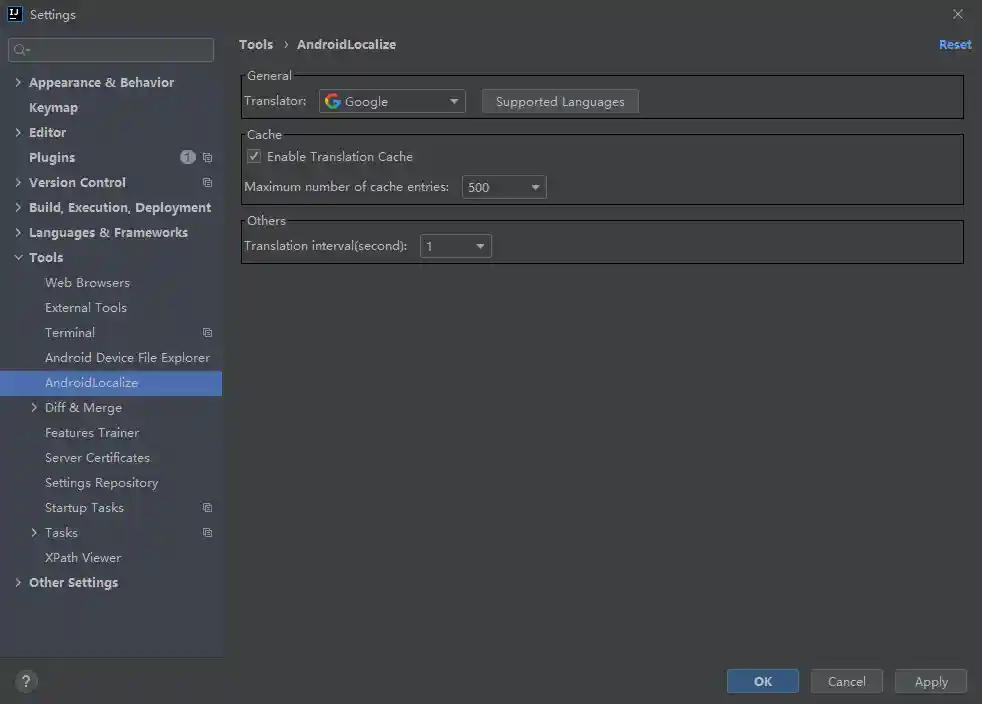Click the Reset link

click(x=954, y=45)
